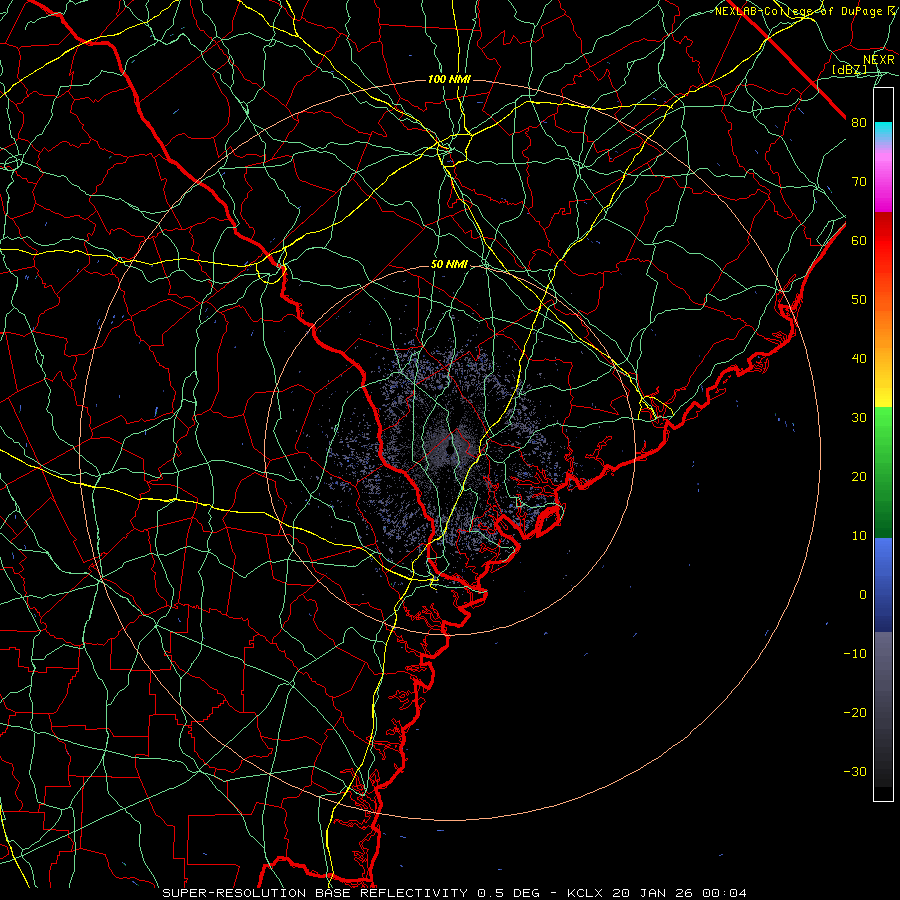The image size is (900, 900).
Task: Click the 80 value on the dBZ scale
Action: (x=859, y=123)
